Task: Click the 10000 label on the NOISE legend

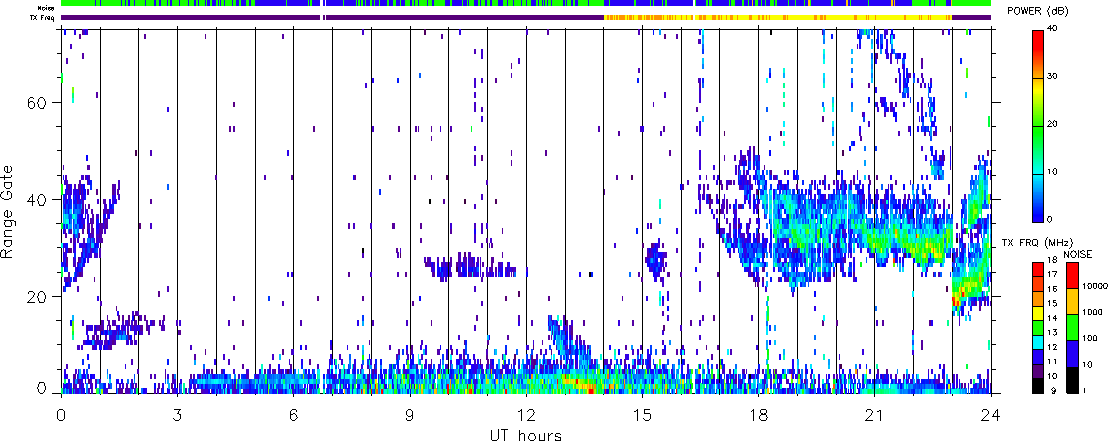Action: [x=1095, y=286]
